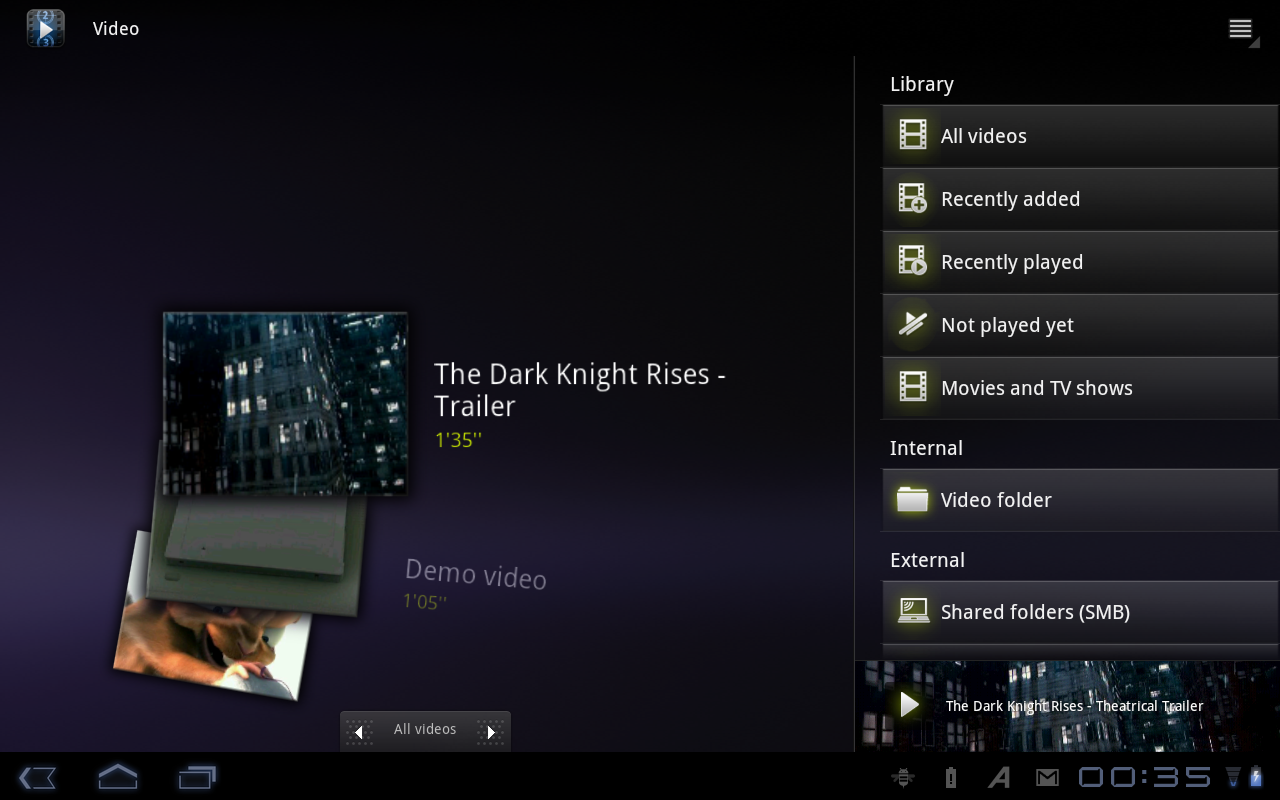Image resolution: width=1280 pixels, height=800 pixels.
Task: Click the battery alert notification icon
Action: pos(951,777)
